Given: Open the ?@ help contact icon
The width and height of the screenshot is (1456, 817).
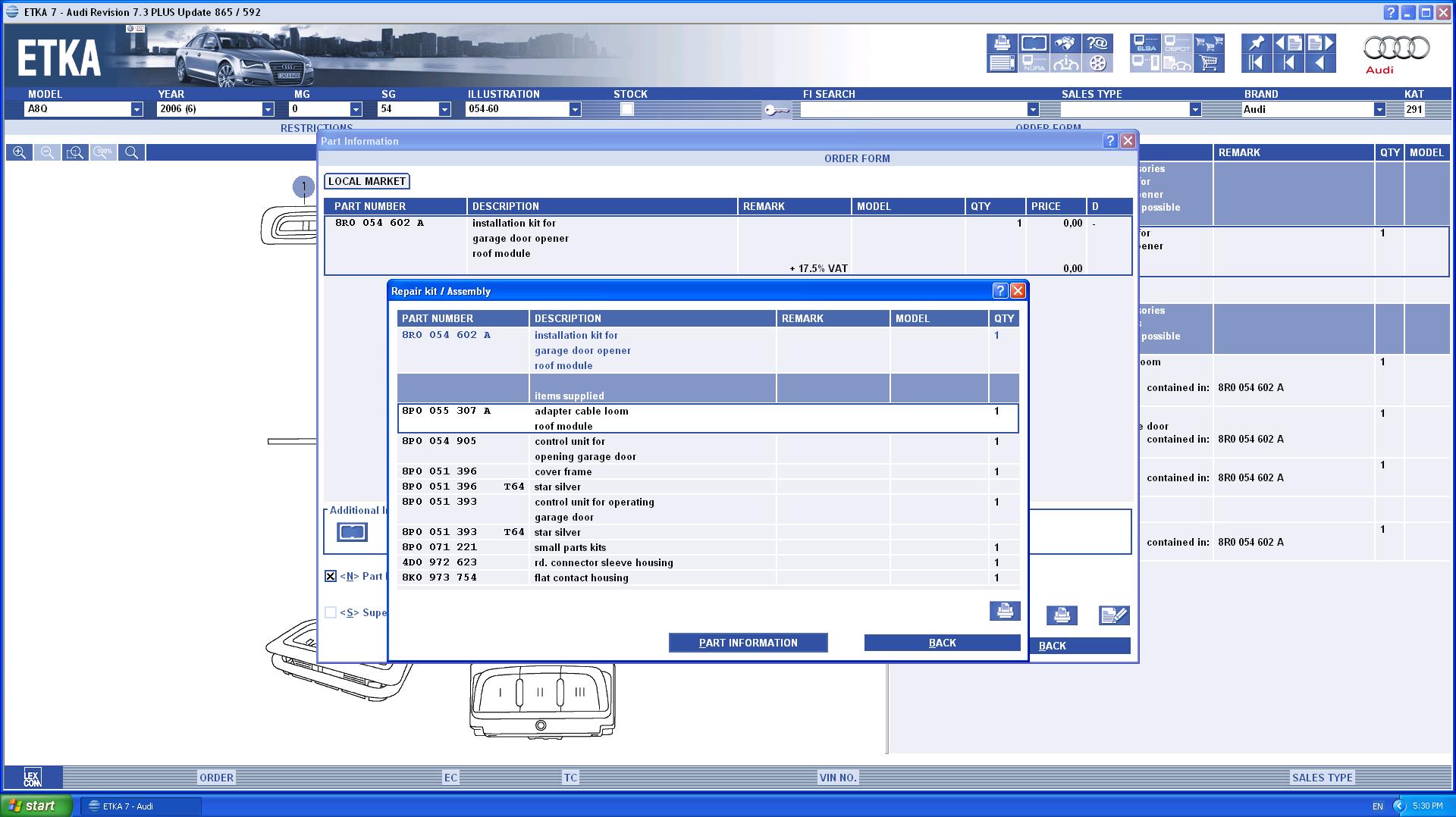Looking at the screenshot, I should 1097,43.
